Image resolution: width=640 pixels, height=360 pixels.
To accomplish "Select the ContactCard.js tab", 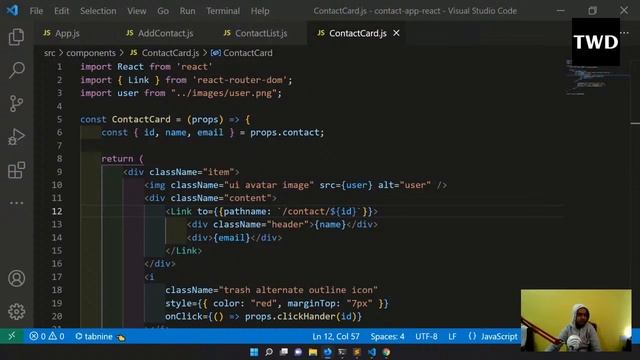I will point(357,33).
